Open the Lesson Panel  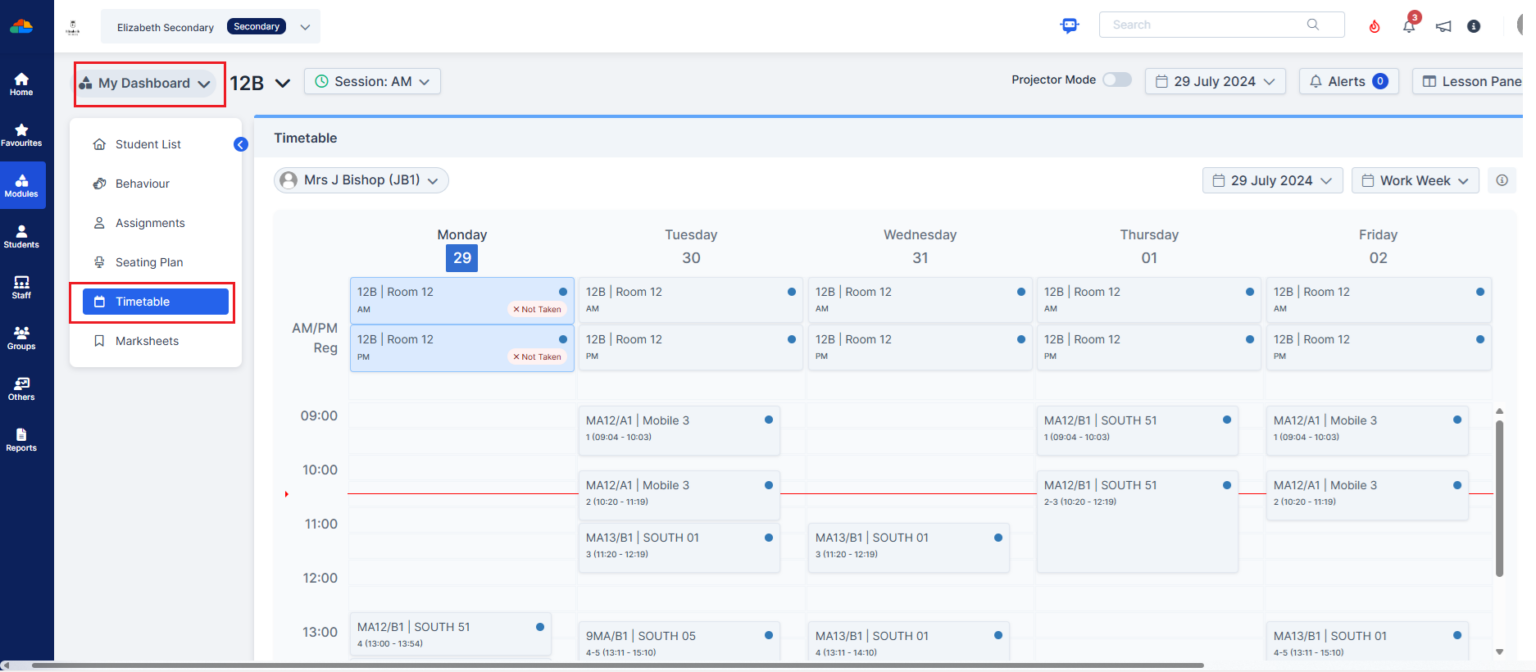coord(1482,81)
